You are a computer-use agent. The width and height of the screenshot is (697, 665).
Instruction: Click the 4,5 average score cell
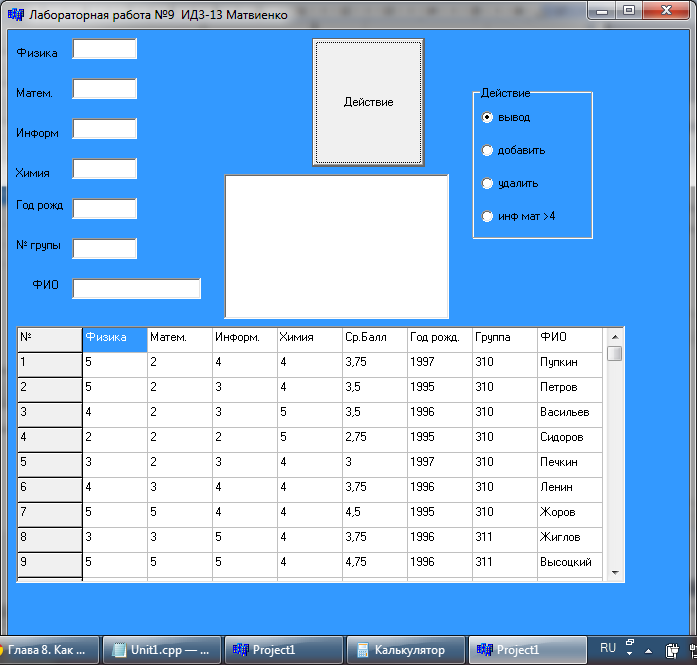point(374,515)
